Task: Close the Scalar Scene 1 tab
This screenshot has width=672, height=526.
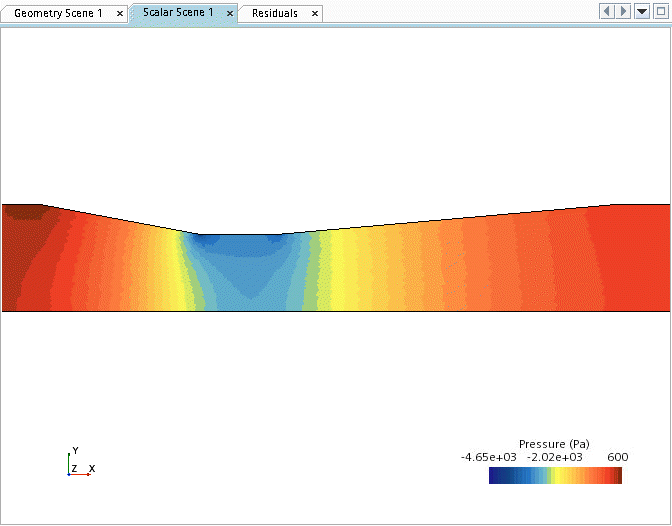Action: (230, 14)
